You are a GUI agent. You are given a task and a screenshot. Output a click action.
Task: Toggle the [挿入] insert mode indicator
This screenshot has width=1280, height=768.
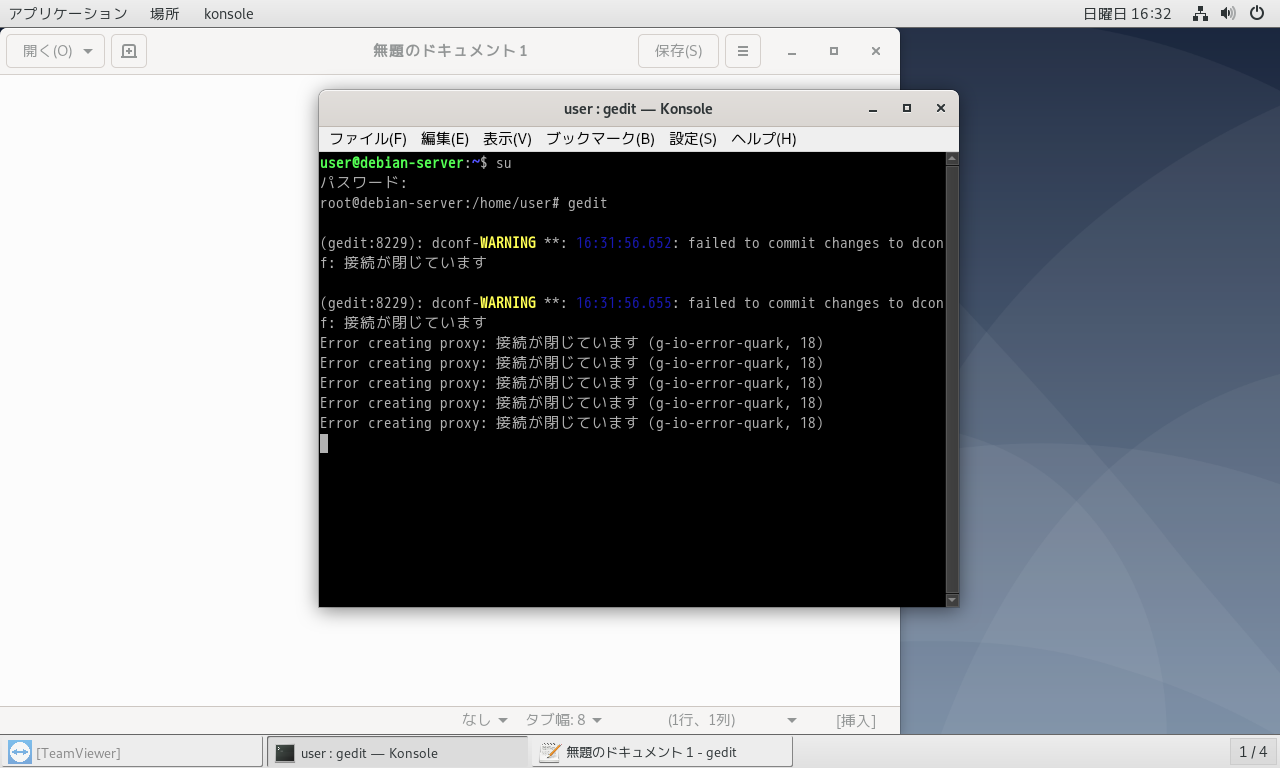pos(855,720)
